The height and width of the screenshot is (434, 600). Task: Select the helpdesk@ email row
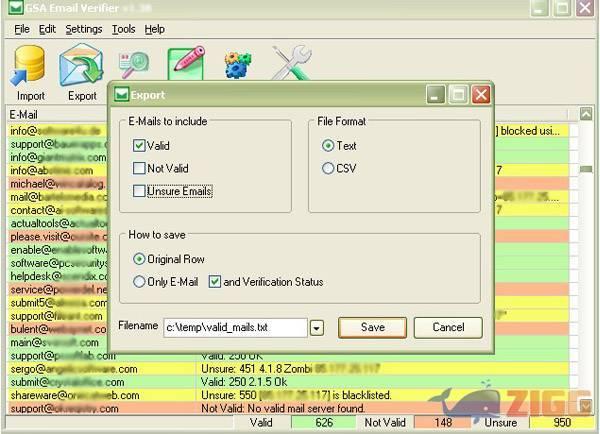(57, 276)
